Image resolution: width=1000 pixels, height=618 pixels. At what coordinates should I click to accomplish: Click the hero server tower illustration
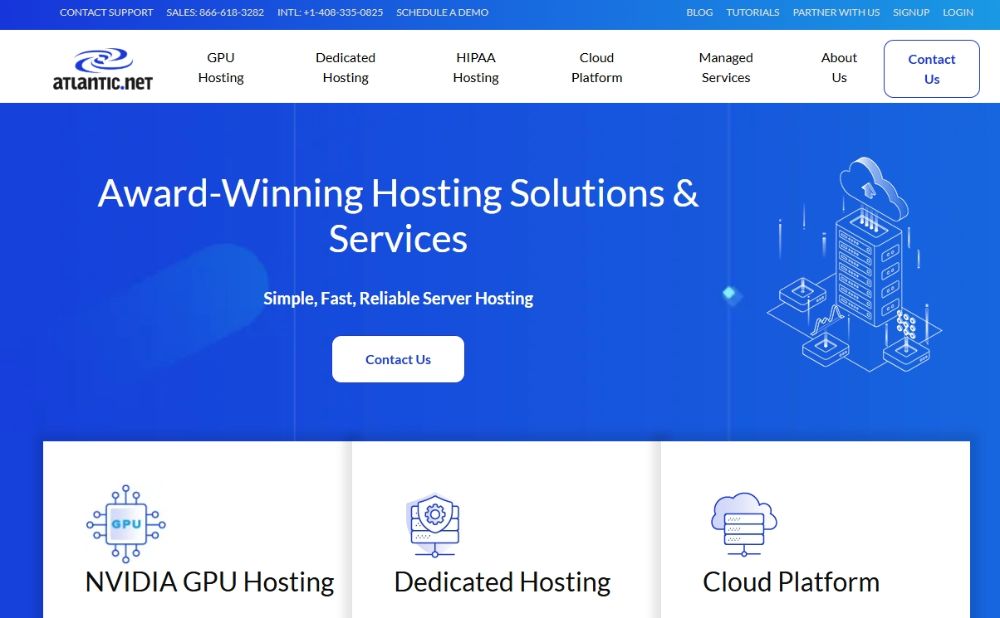click(855, 265)
